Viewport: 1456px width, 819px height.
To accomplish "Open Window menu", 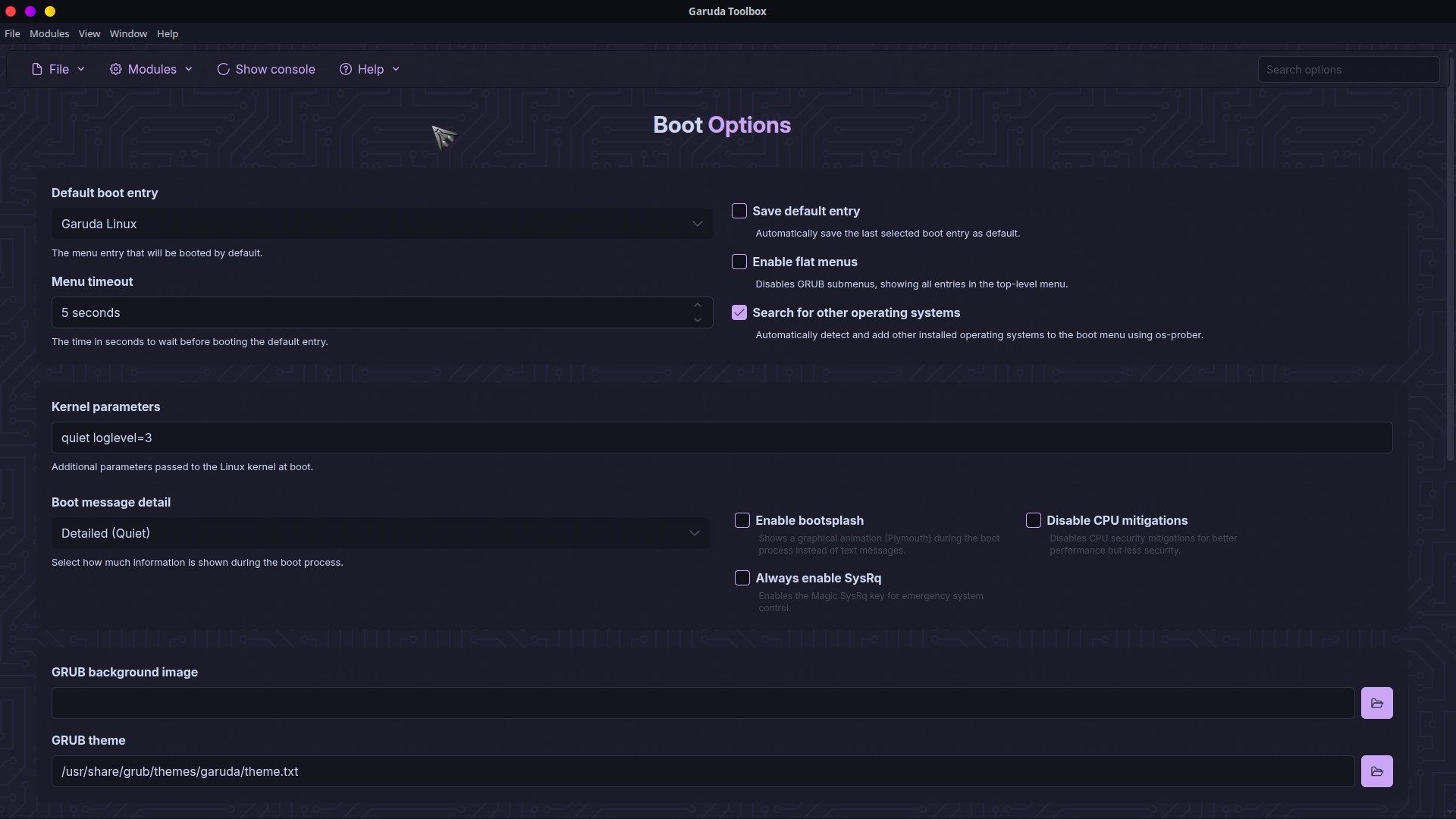I will 128,33.
